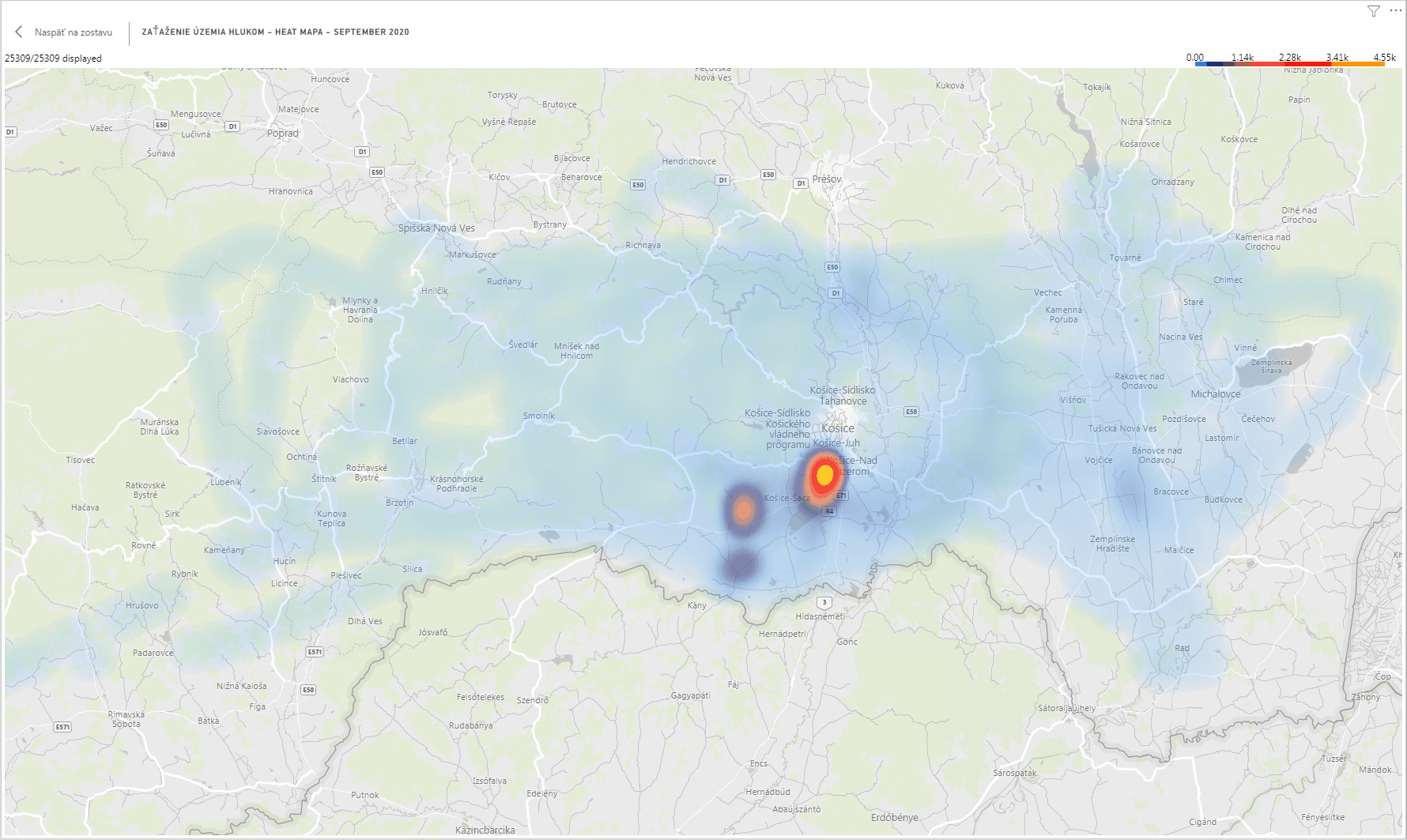Open the filter funnel icon

(1374, 11)
